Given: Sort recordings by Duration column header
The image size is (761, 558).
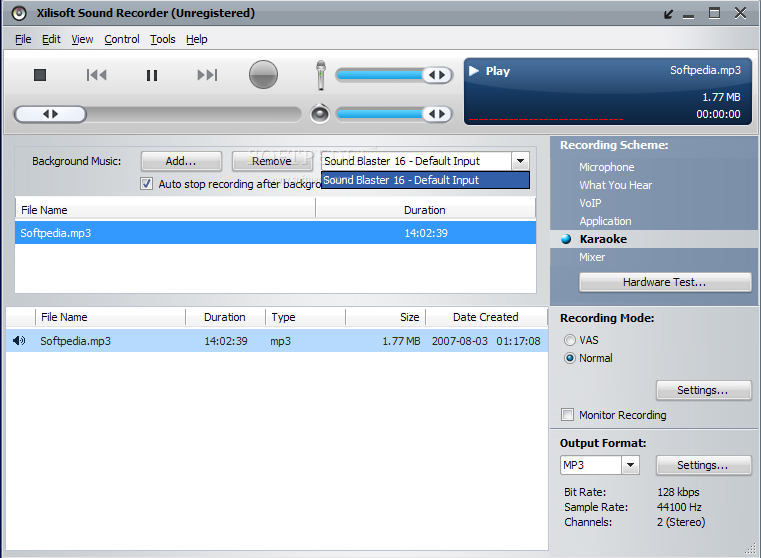Looking at the screenshot, I should (225, 317).
